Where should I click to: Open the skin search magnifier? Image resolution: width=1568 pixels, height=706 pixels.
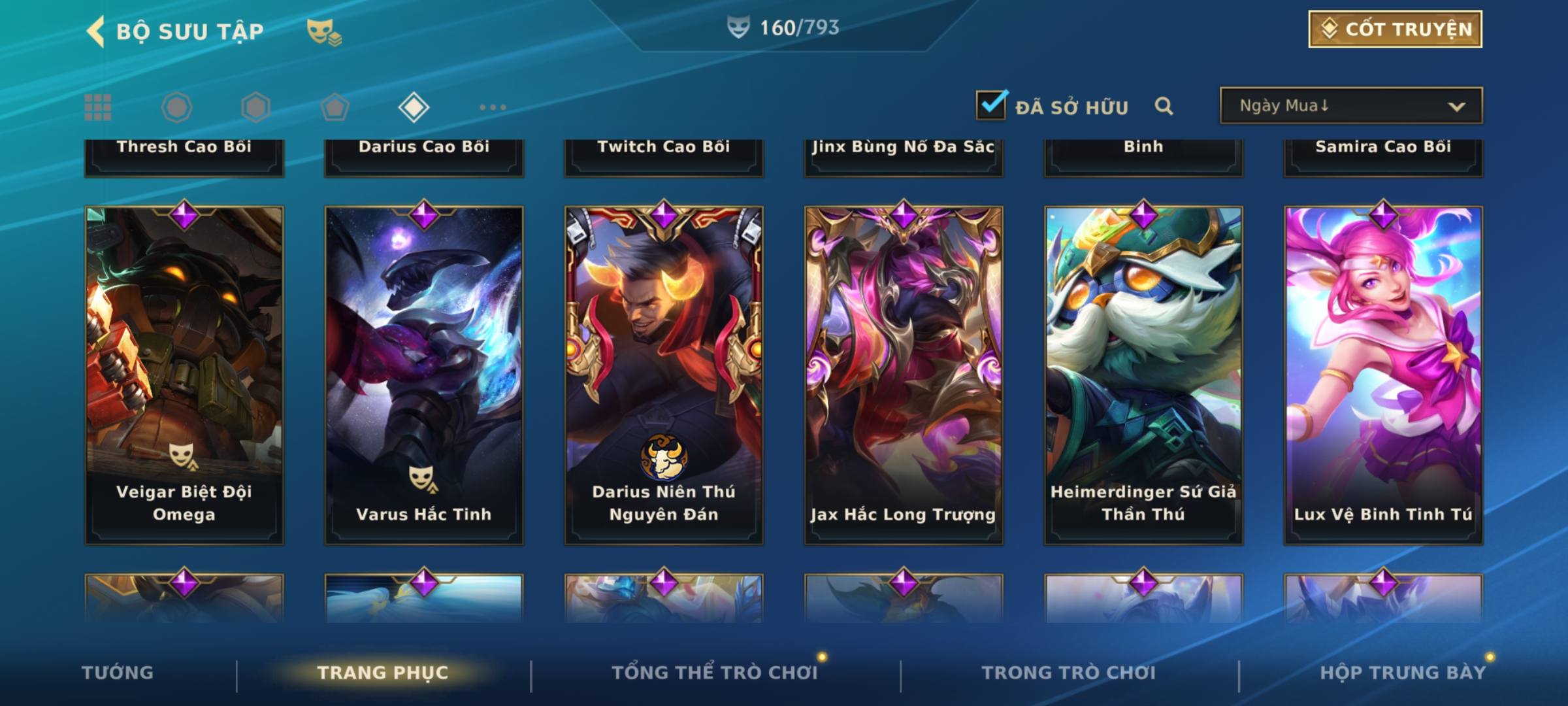point(1164,107)
